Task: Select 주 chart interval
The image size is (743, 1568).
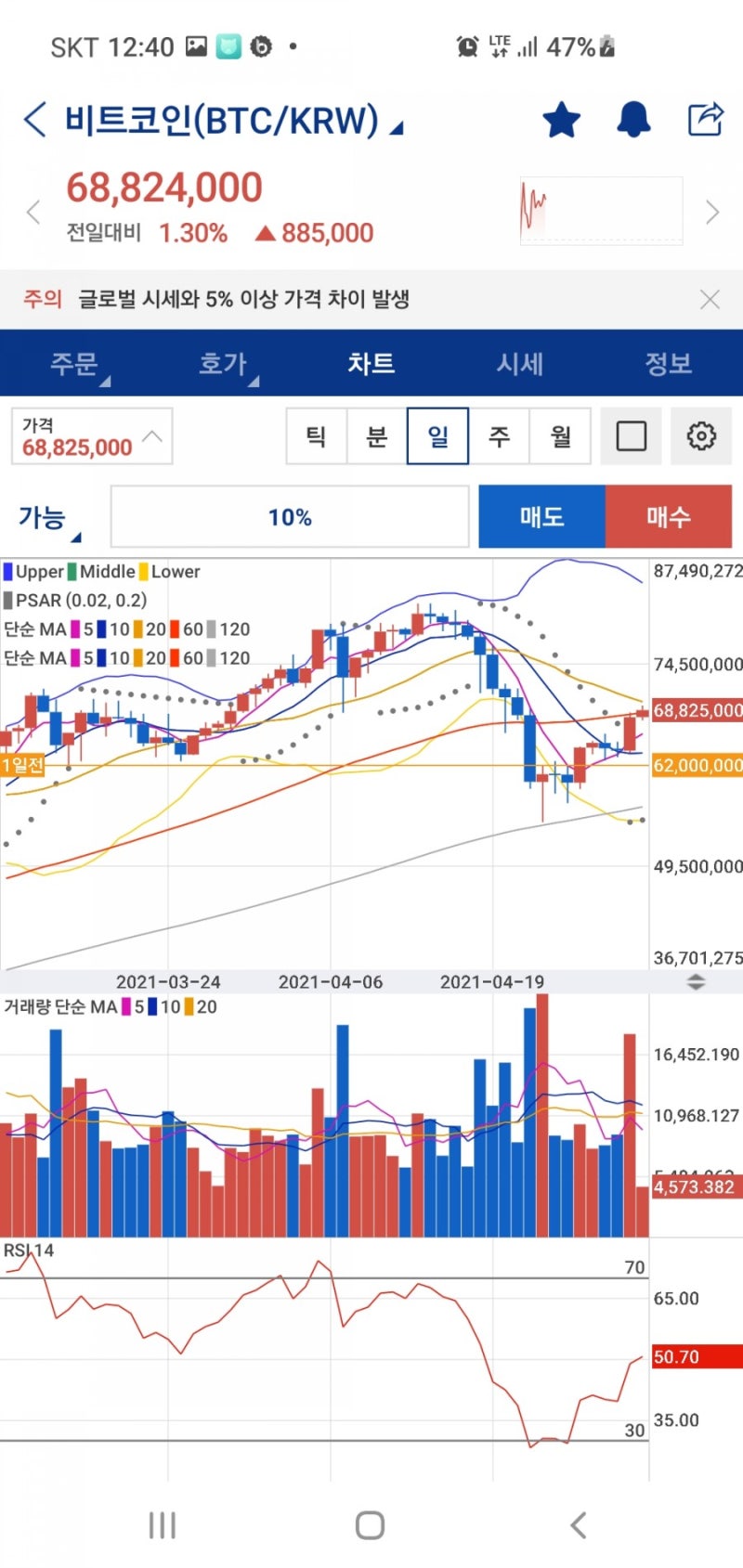Action: 499,435
